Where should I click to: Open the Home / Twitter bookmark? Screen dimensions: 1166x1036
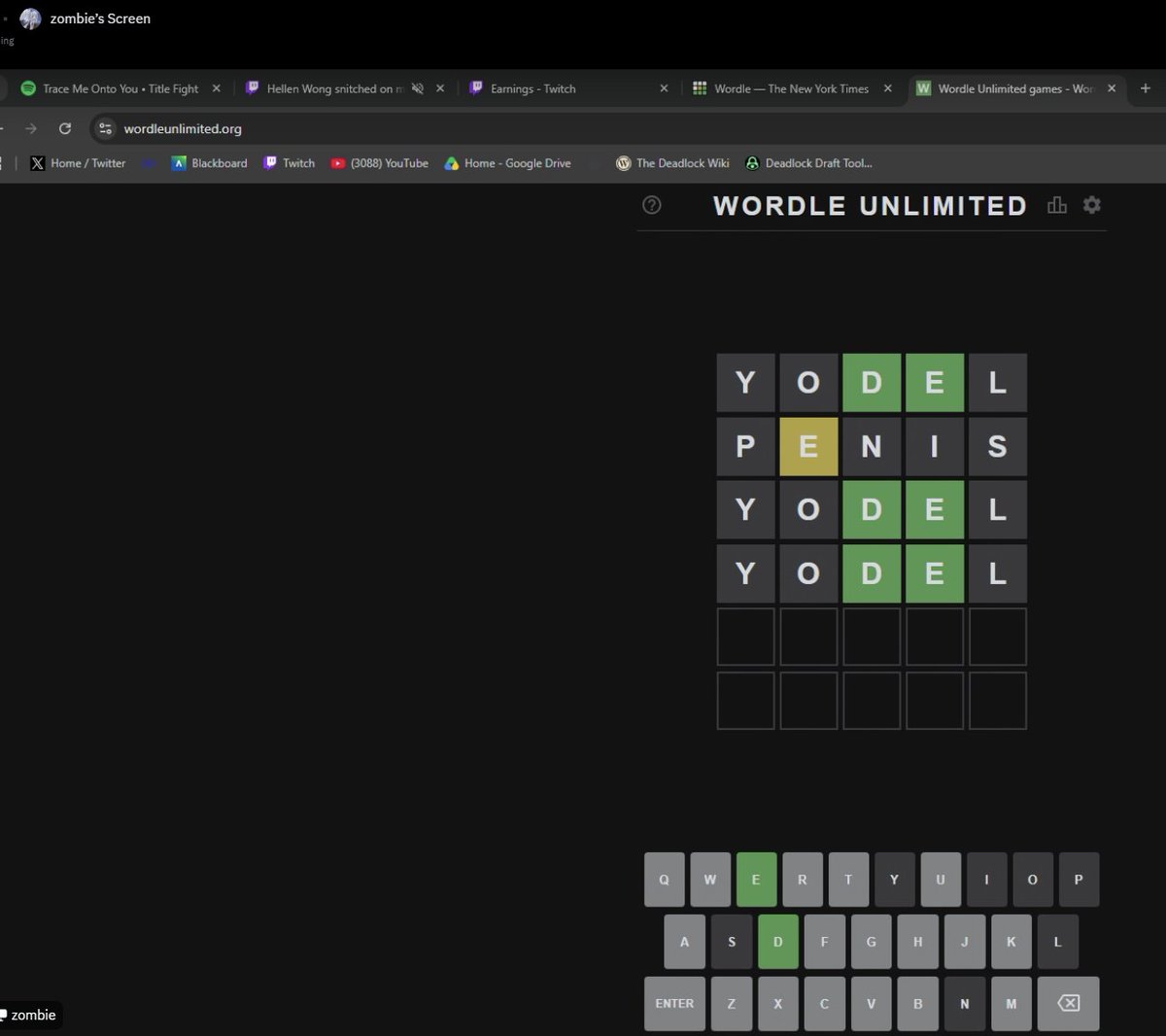(78, 163)
